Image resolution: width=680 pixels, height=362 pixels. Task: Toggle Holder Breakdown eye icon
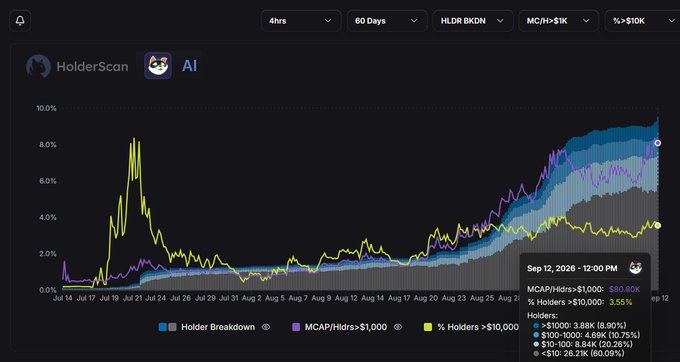pyautogui.click(x=266, y=327)
